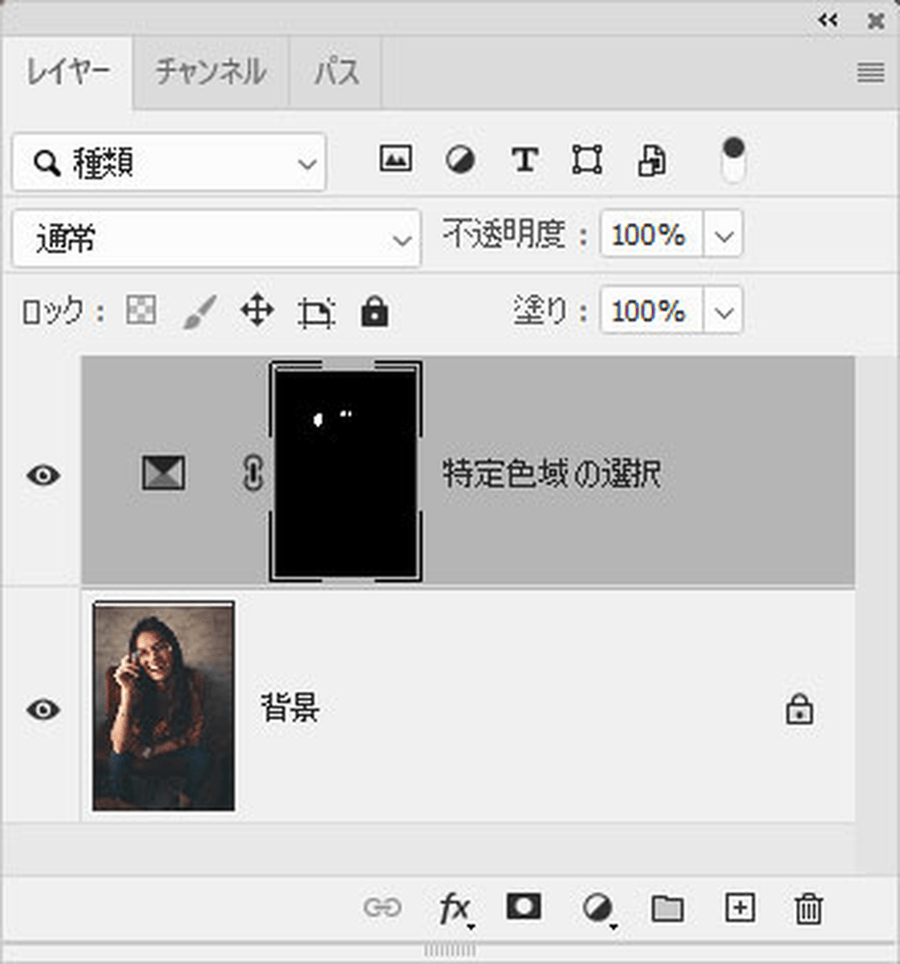Lock transparent pixels checkerboard icon
The height and width of the screenshot is (964, 900).
click(141, 309)
